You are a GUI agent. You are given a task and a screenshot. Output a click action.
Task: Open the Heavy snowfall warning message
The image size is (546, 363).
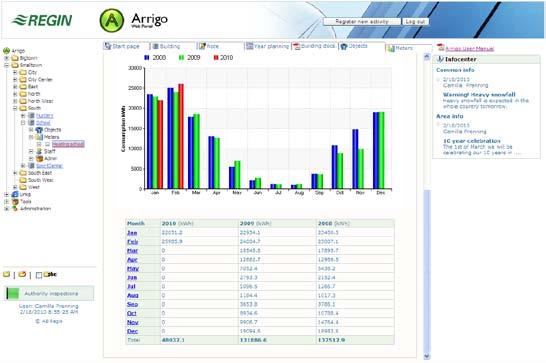(x=479, y=95)
